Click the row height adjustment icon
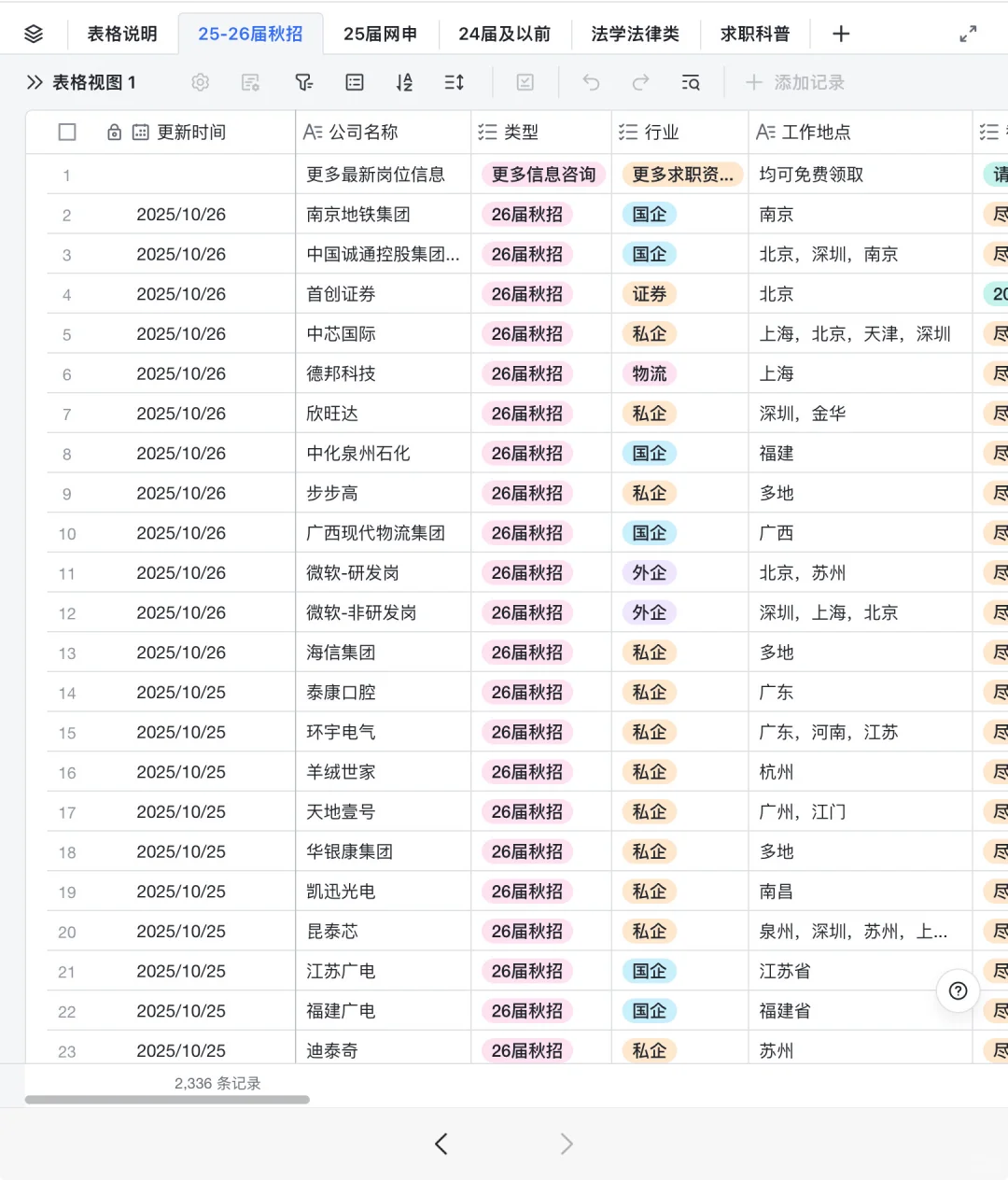Viewport: 1008px width, 1180px height. tap(454, 82)
